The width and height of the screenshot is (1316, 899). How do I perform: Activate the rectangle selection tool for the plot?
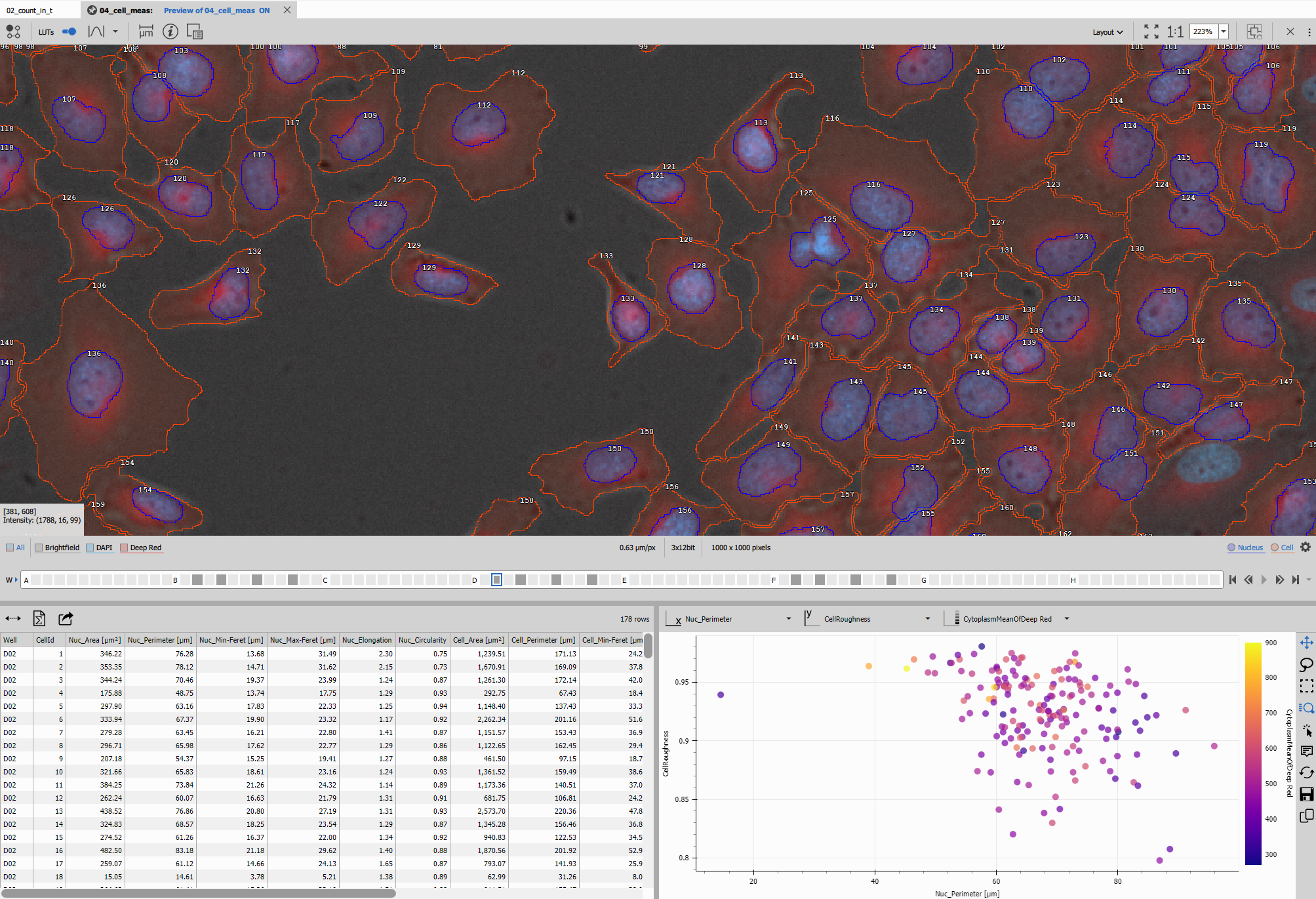[1307, 687]
